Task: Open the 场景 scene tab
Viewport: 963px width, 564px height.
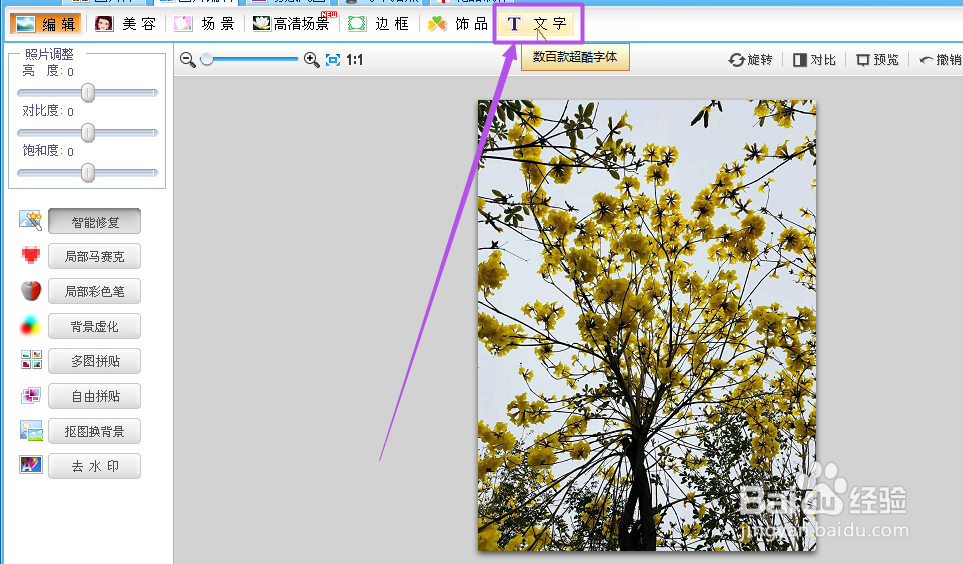Action: pos(205,24)
